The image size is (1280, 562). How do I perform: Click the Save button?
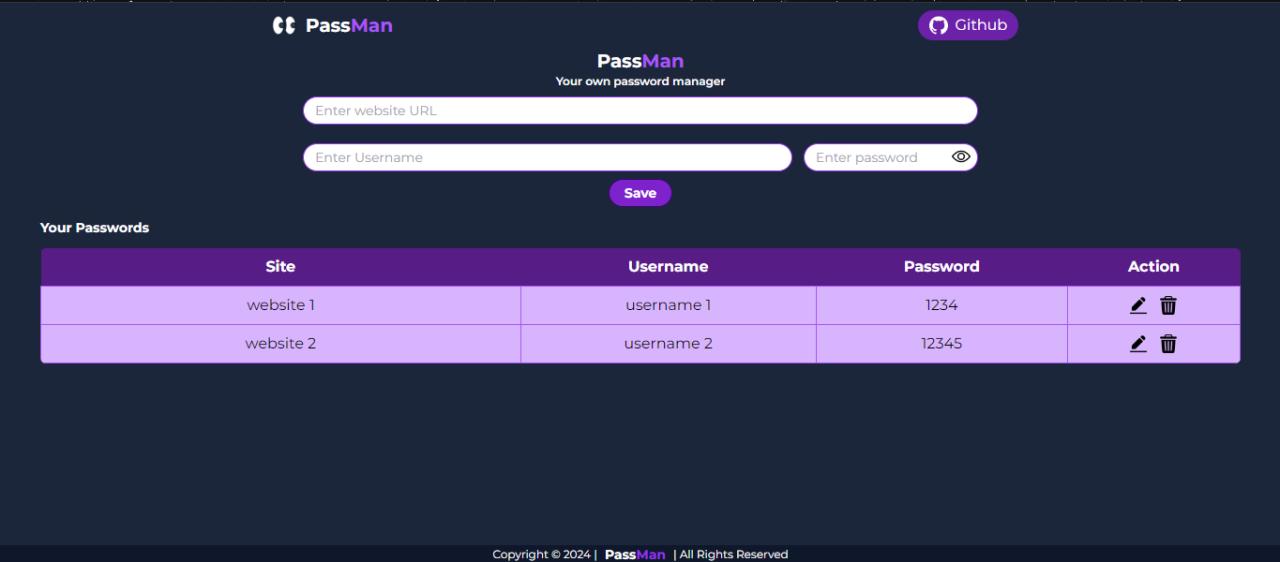coord(640,193)
